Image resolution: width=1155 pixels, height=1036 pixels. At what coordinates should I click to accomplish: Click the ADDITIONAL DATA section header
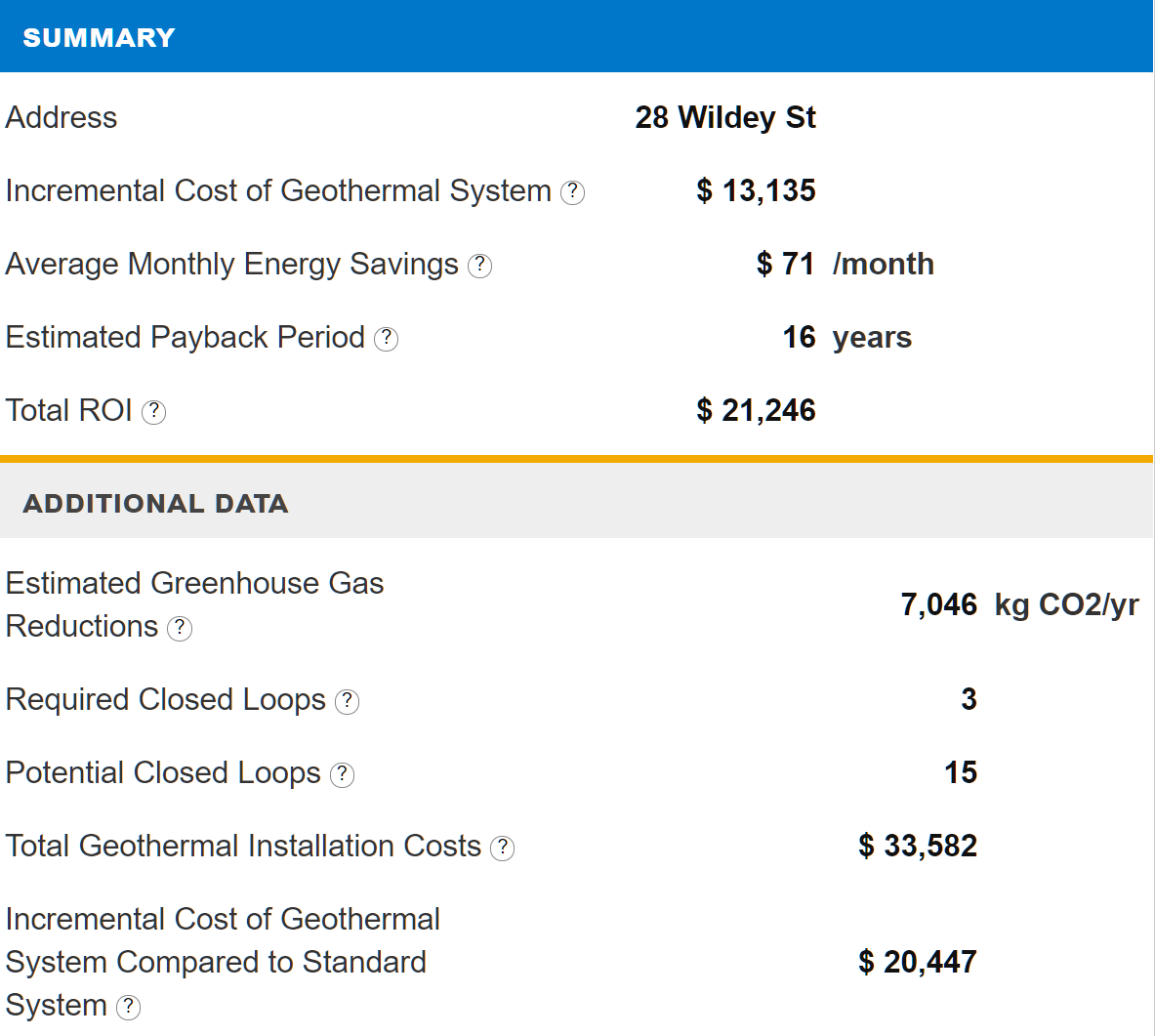pos(155,503)
